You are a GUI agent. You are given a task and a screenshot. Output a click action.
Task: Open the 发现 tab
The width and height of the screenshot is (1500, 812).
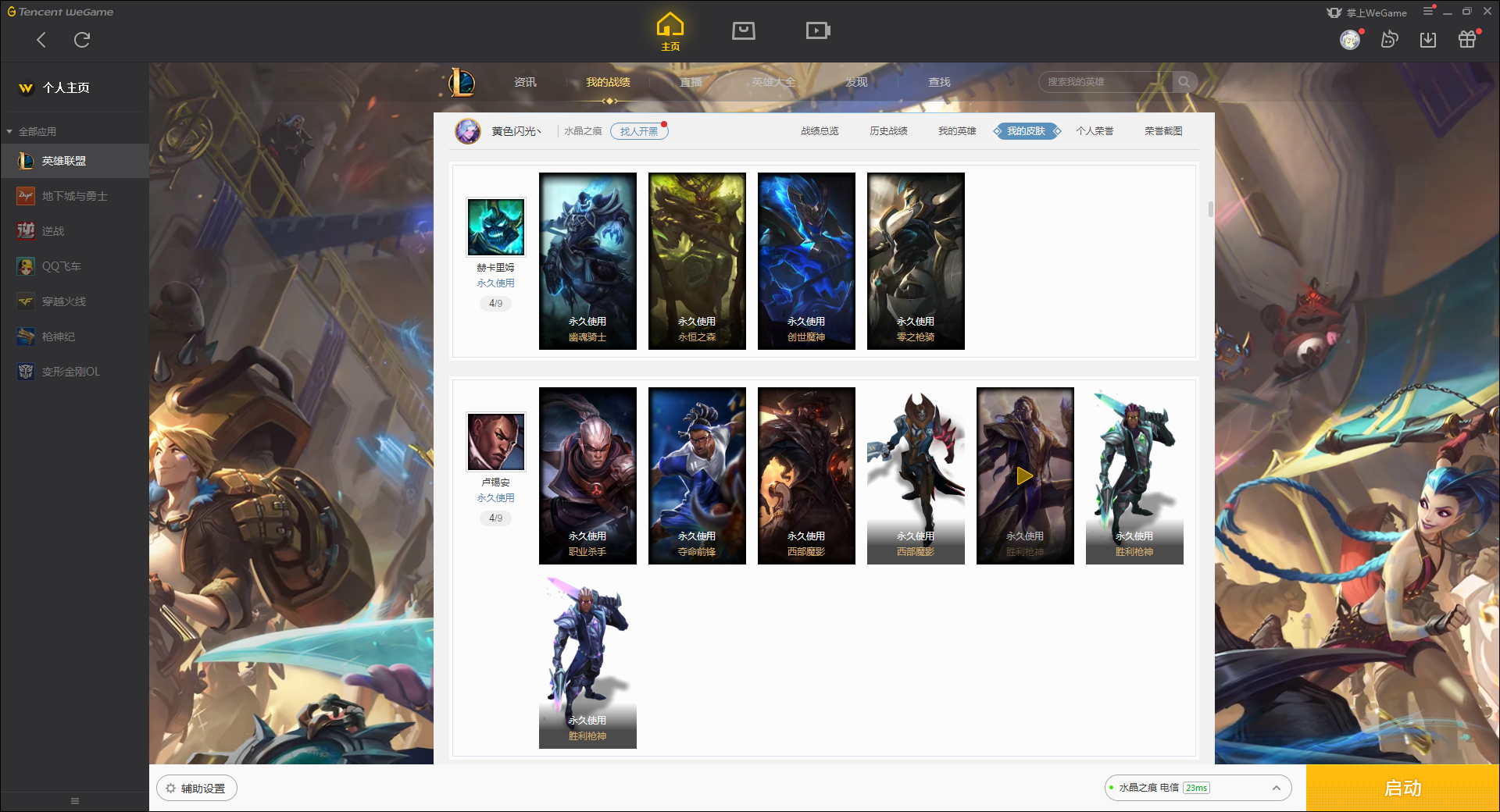856,82
